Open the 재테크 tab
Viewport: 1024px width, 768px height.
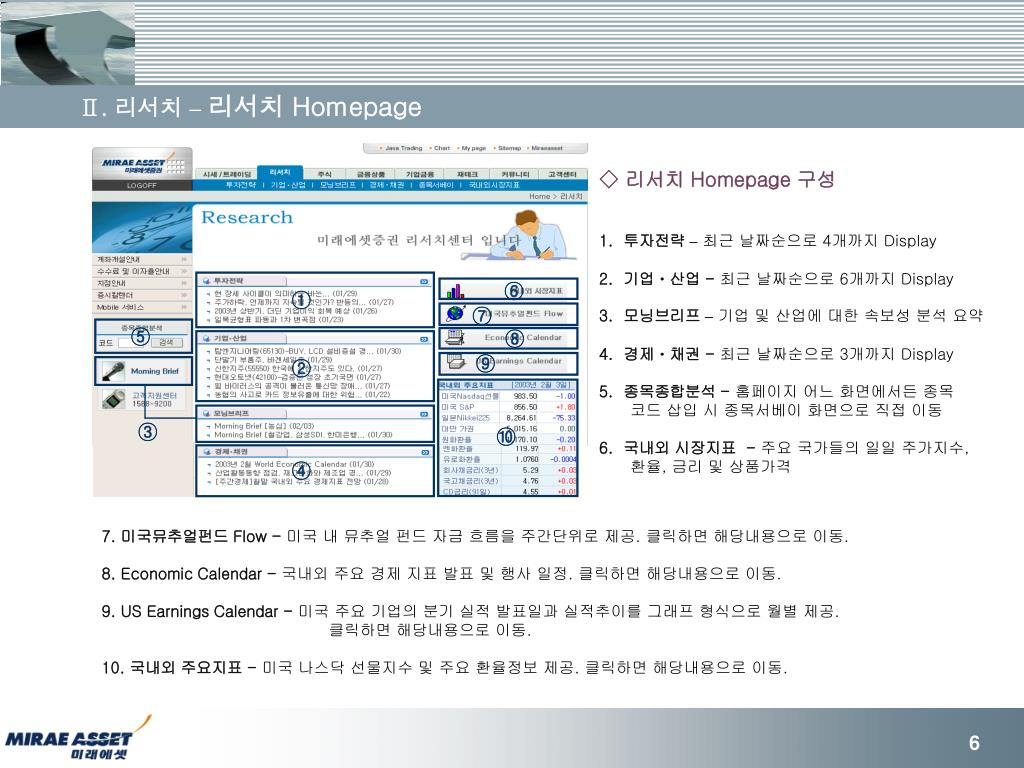tap(468, 174)
